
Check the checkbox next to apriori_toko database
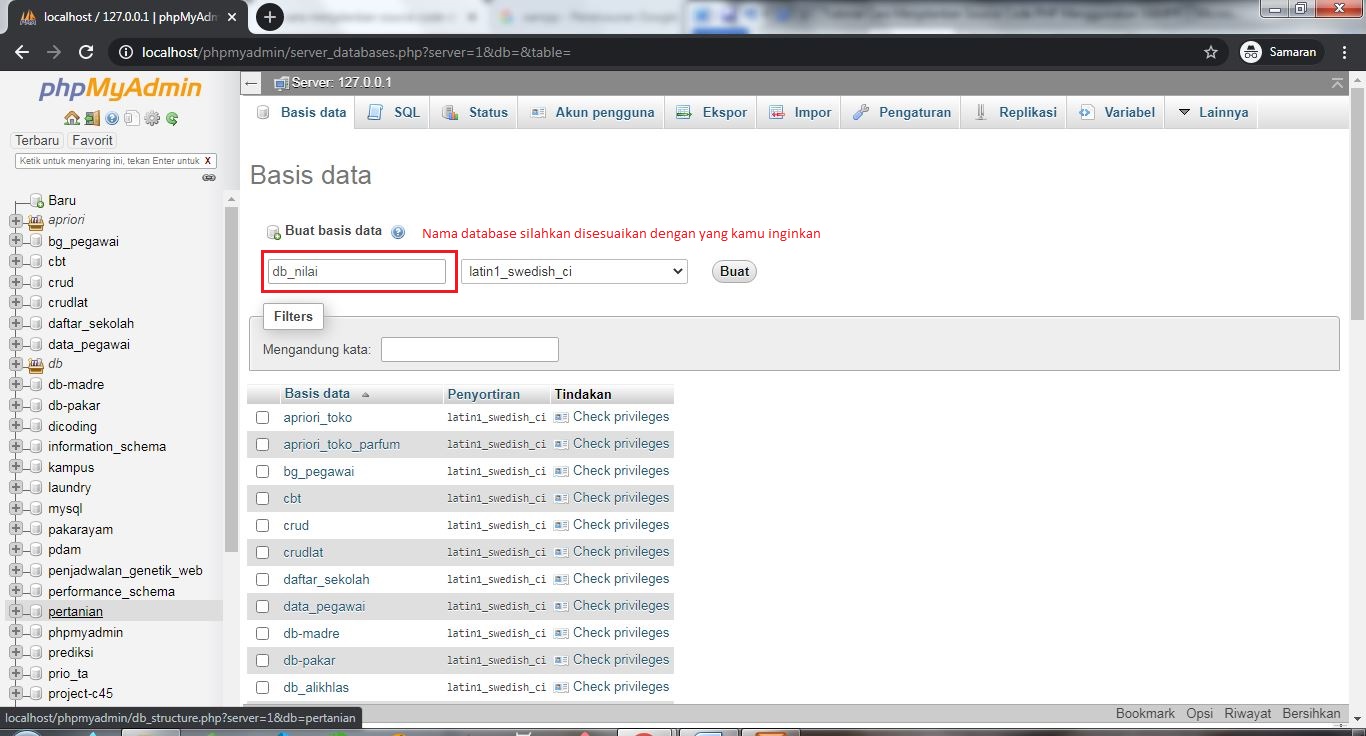(262, 417)
